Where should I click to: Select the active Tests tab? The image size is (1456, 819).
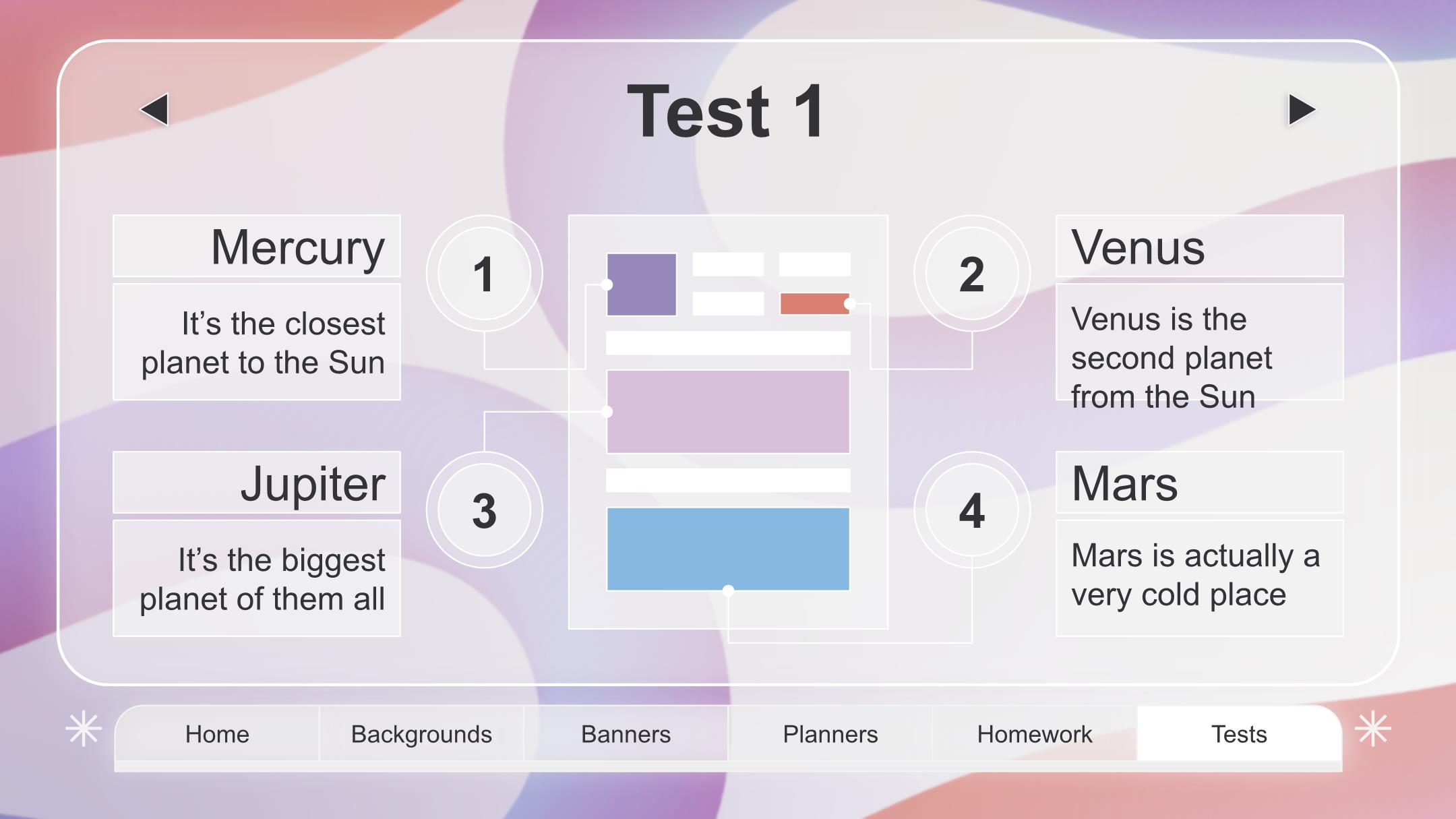click(x=1239, y=734)
